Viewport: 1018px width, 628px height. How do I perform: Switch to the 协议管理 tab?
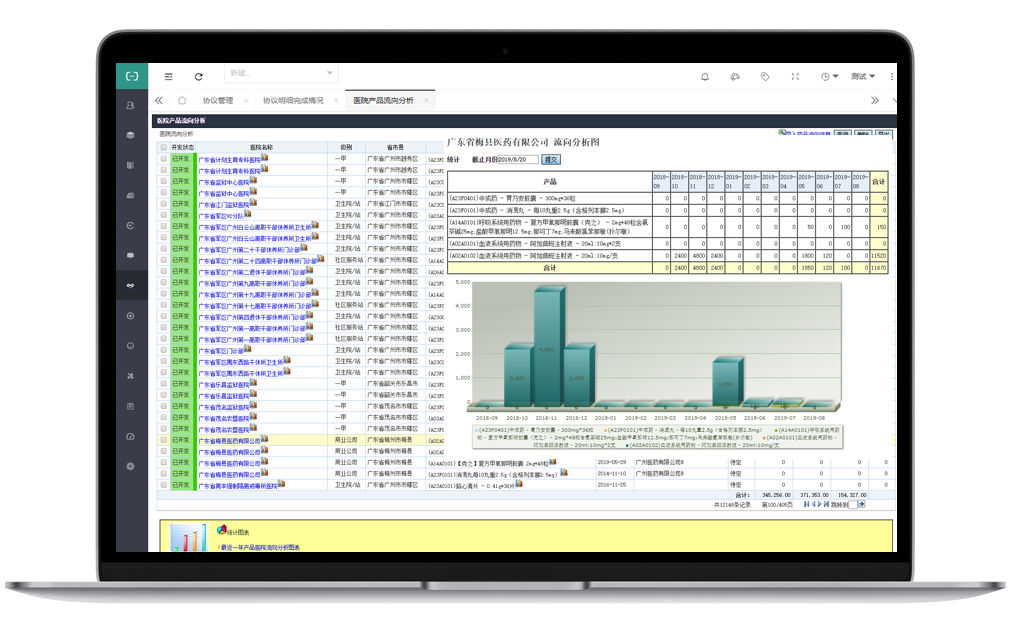coord(217,101)
